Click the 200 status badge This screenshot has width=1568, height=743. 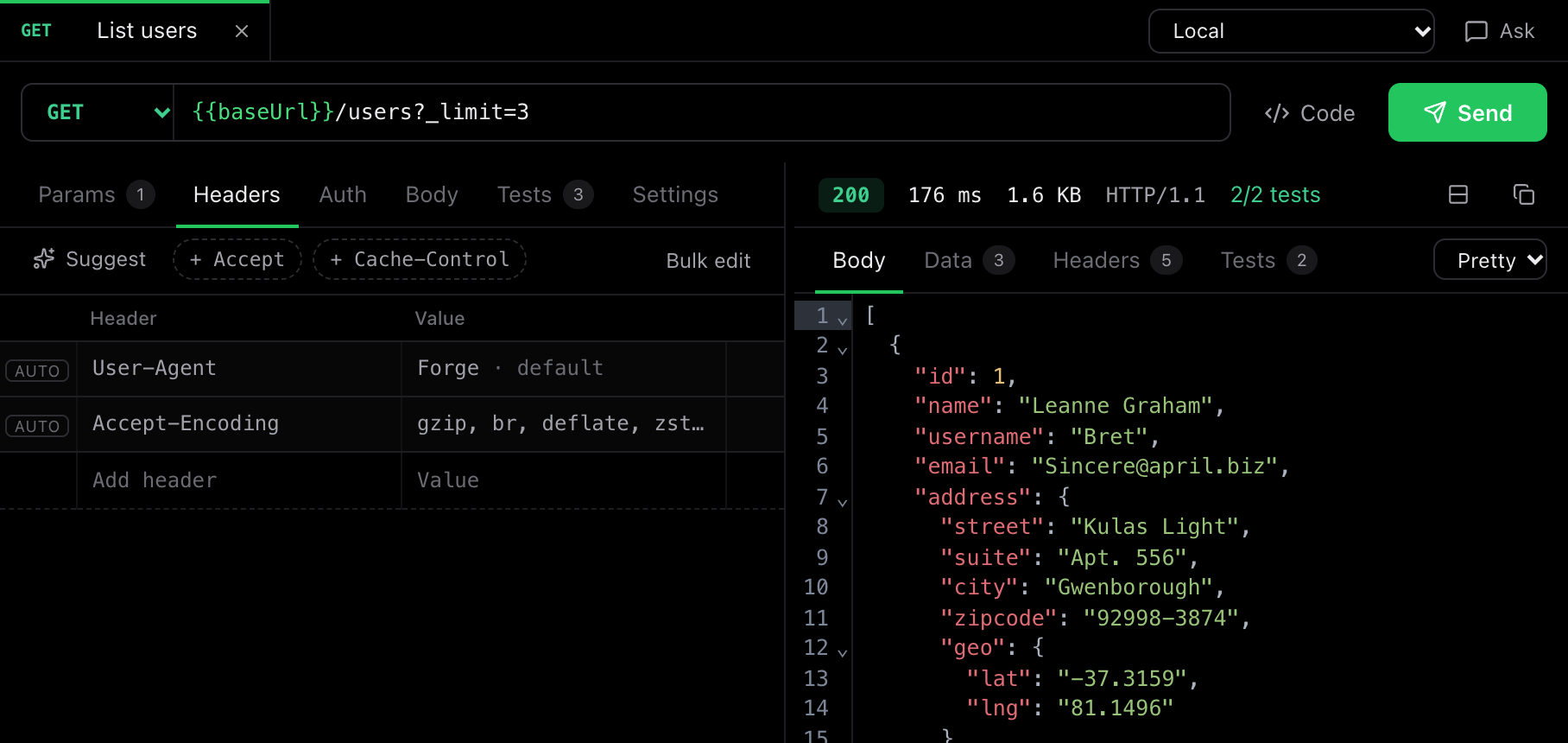click(850, 195)
